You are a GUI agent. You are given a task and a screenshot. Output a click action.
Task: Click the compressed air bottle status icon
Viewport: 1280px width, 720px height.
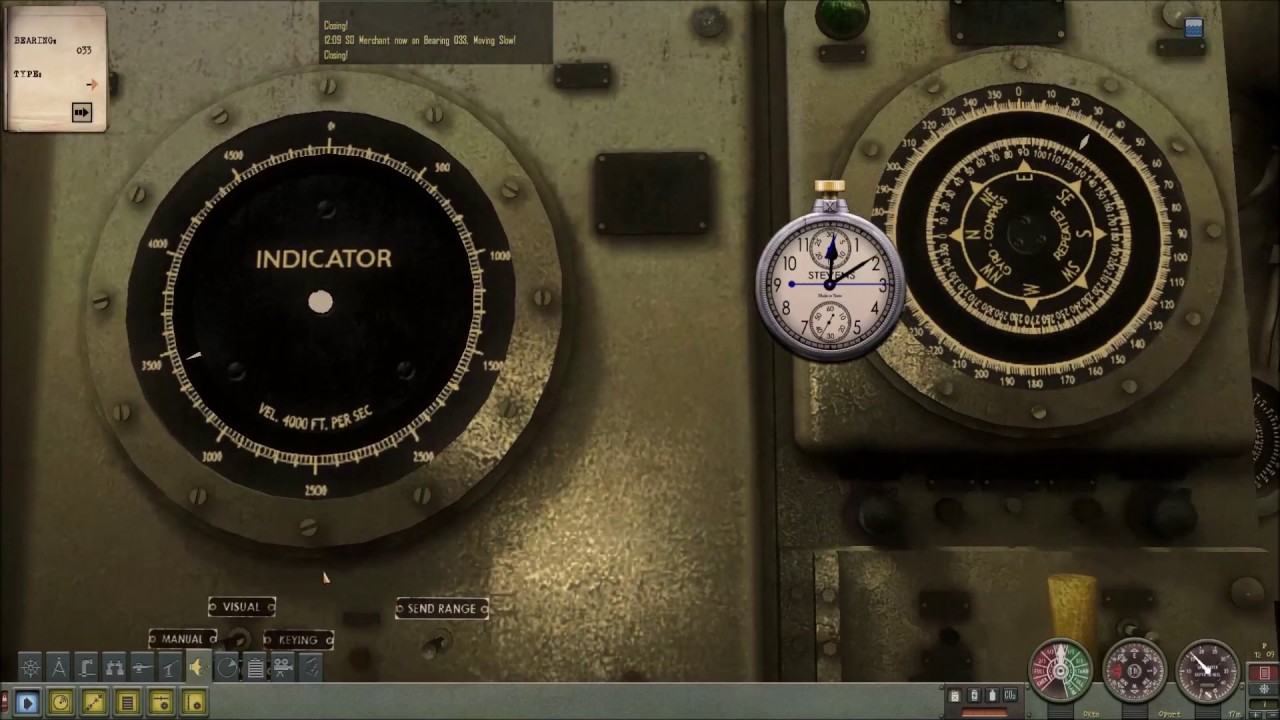coord(992,695)
